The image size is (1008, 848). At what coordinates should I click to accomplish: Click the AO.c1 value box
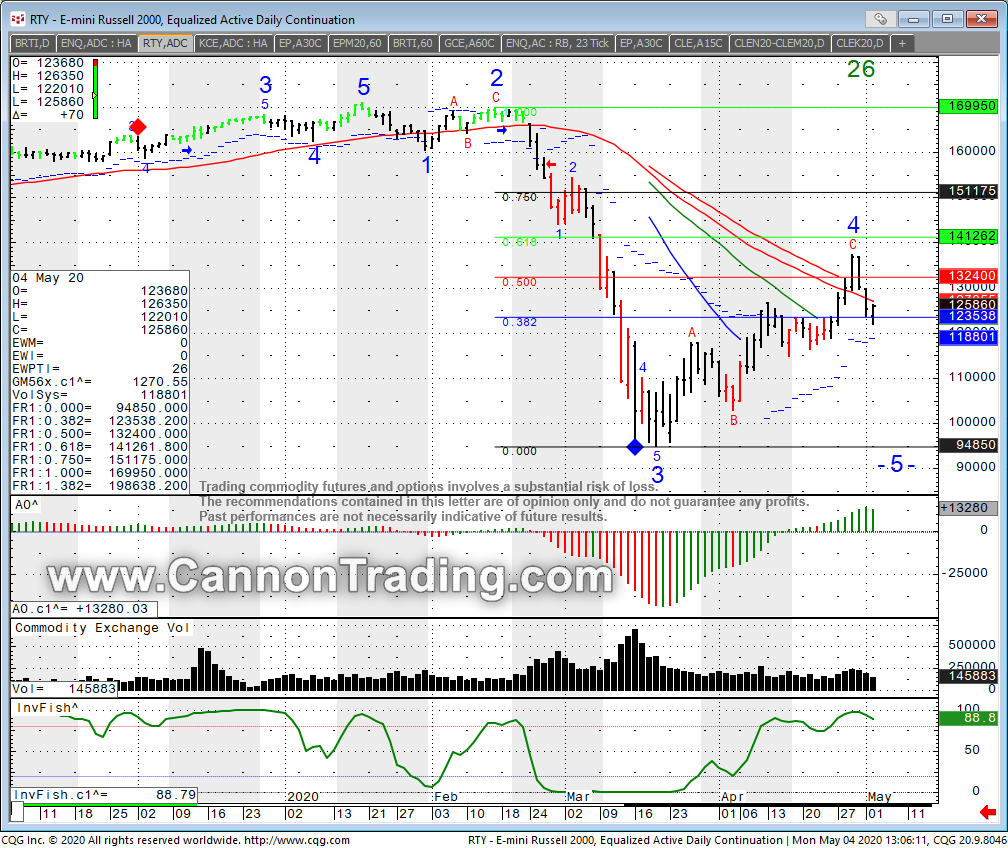coord(84,608)
